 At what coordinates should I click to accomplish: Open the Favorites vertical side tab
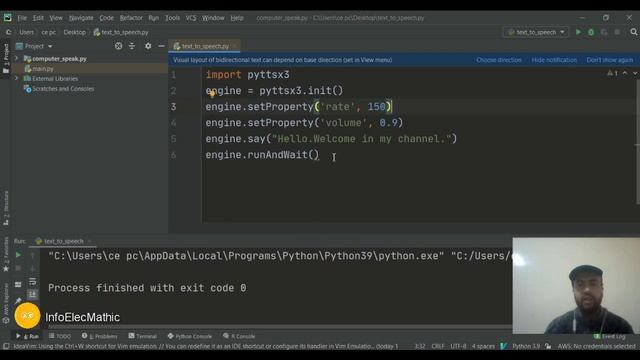[6, 254]
